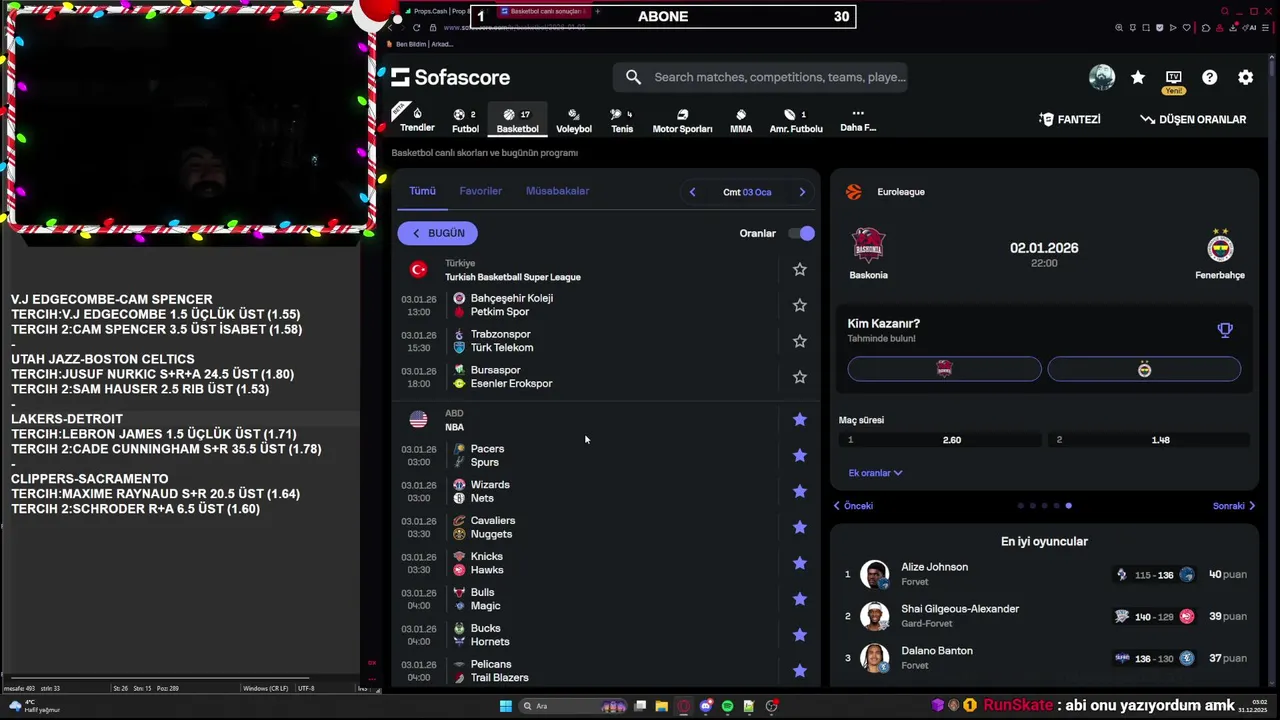
Task: Unstar the Cavaliers vs Nuggets match
Action: click(x=800, y=528)
